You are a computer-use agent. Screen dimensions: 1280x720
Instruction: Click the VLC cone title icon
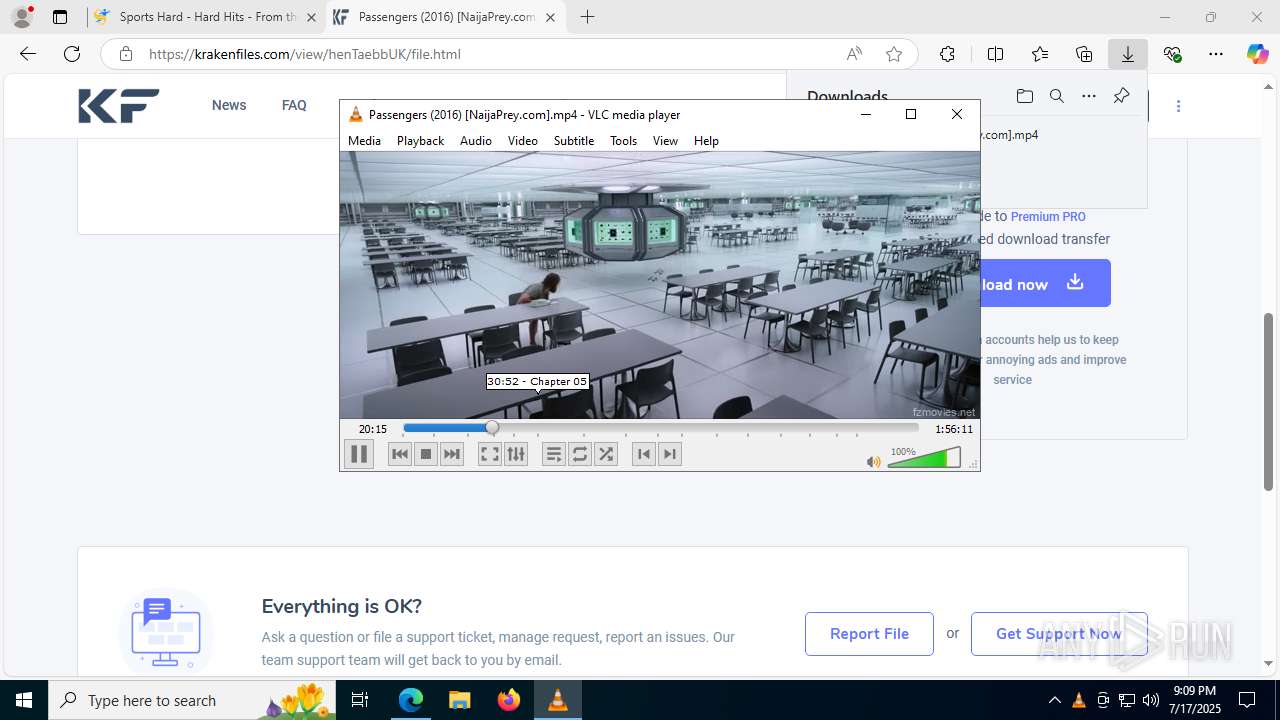click(356, 115)
